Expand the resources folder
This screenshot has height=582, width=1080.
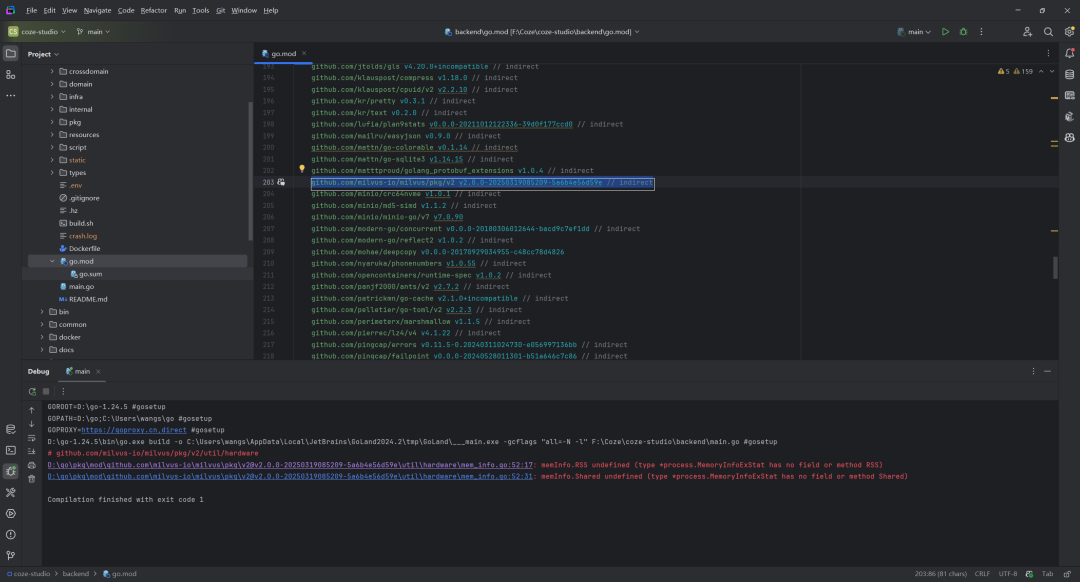(52, 135)
